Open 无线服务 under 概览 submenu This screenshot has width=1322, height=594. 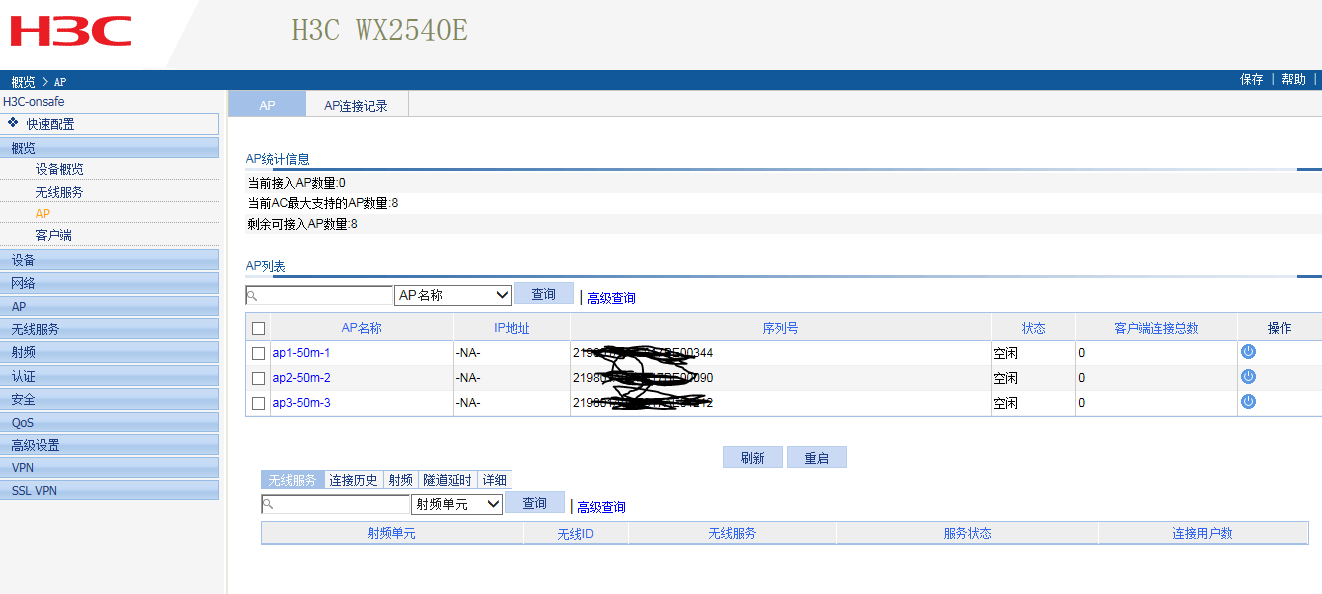pos(60,192)
